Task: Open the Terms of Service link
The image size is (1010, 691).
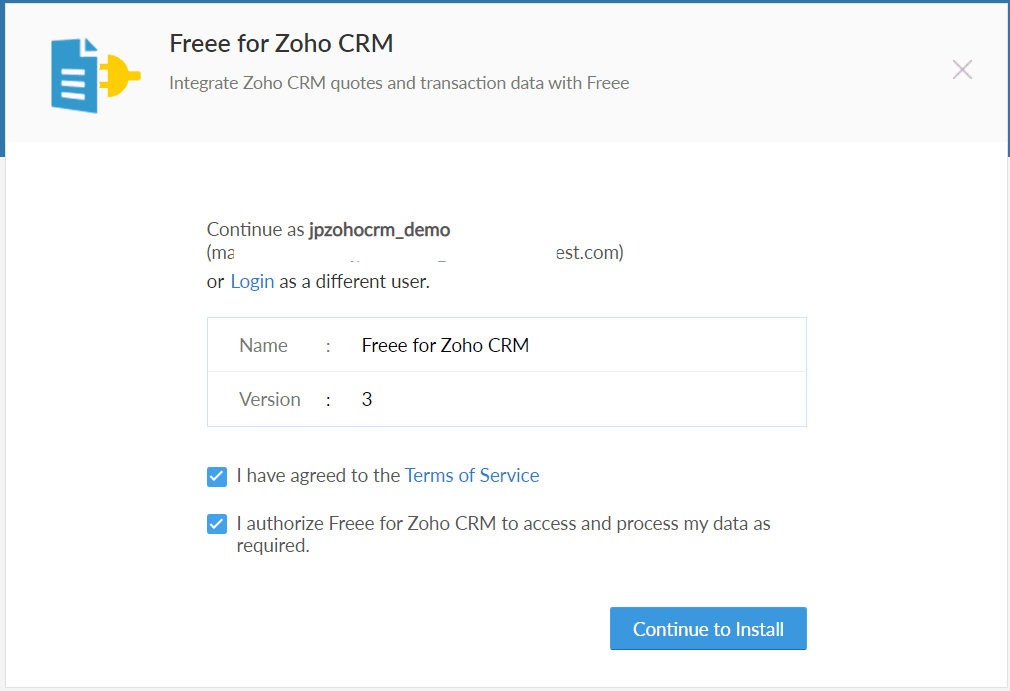Action: pyautogui.click(x=472, y=475)
